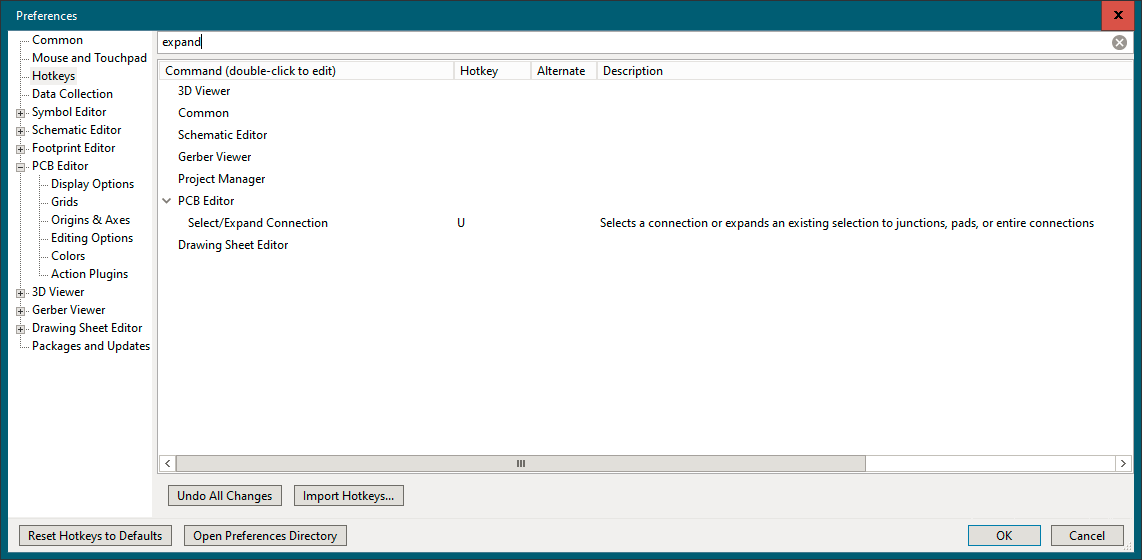Click Open Preferences Directory button

pos(265,536)
